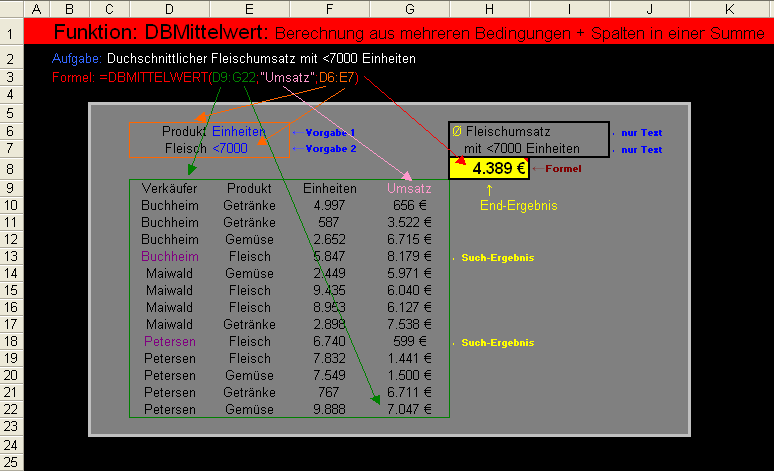Select cell with value 9.435

[329, 290]
